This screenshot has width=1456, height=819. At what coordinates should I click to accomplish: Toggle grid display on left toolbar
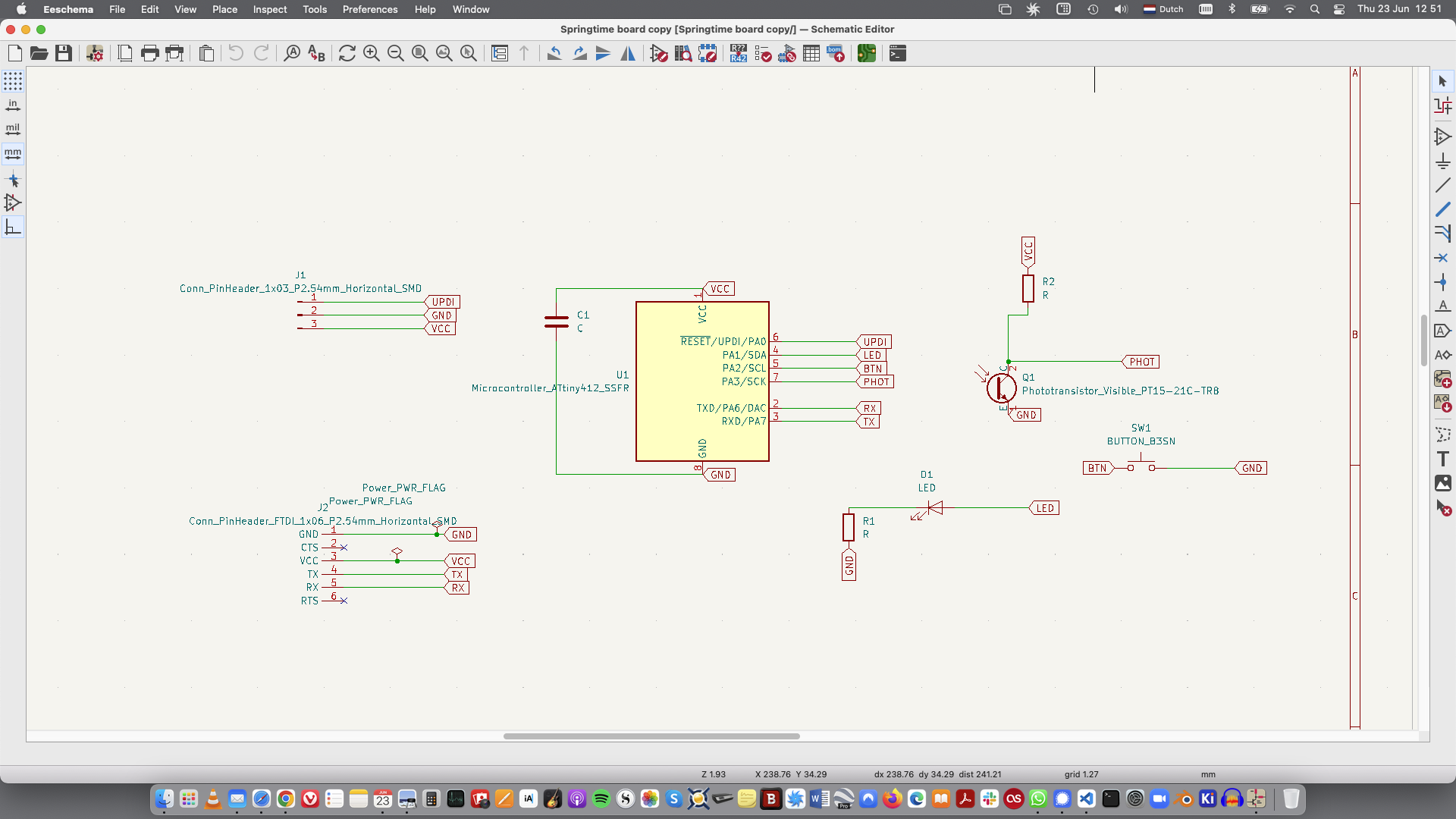click(13, 80)
